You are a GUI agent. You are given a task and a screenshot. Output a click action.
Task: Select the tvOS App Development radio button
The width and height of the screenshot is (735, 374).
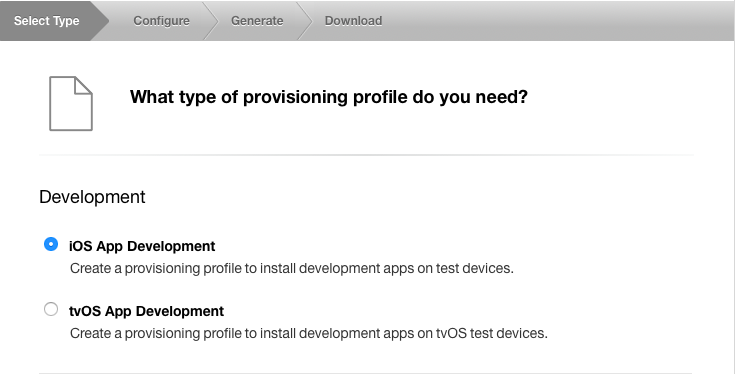pyautogui.click(x=51, y=309)
